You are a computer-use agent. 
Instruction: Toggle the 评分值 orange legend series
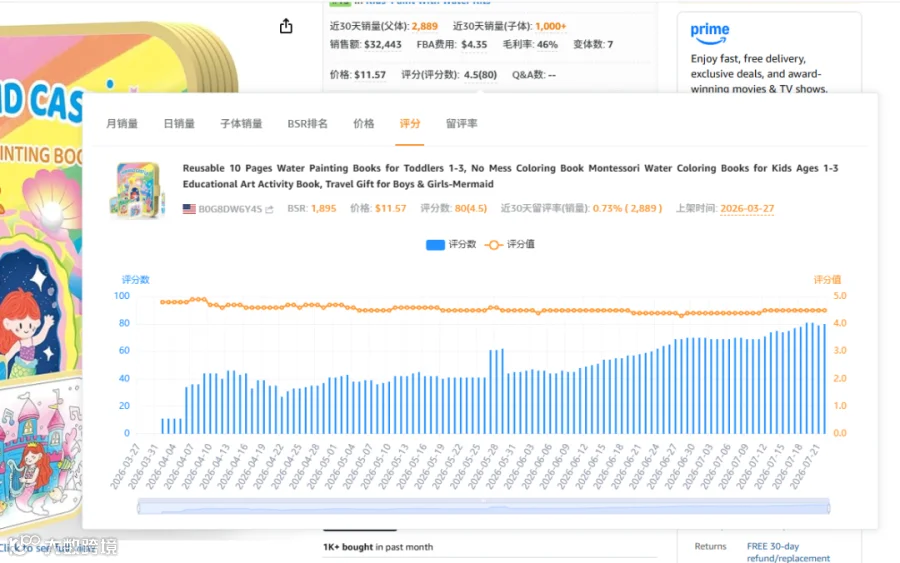510,244
